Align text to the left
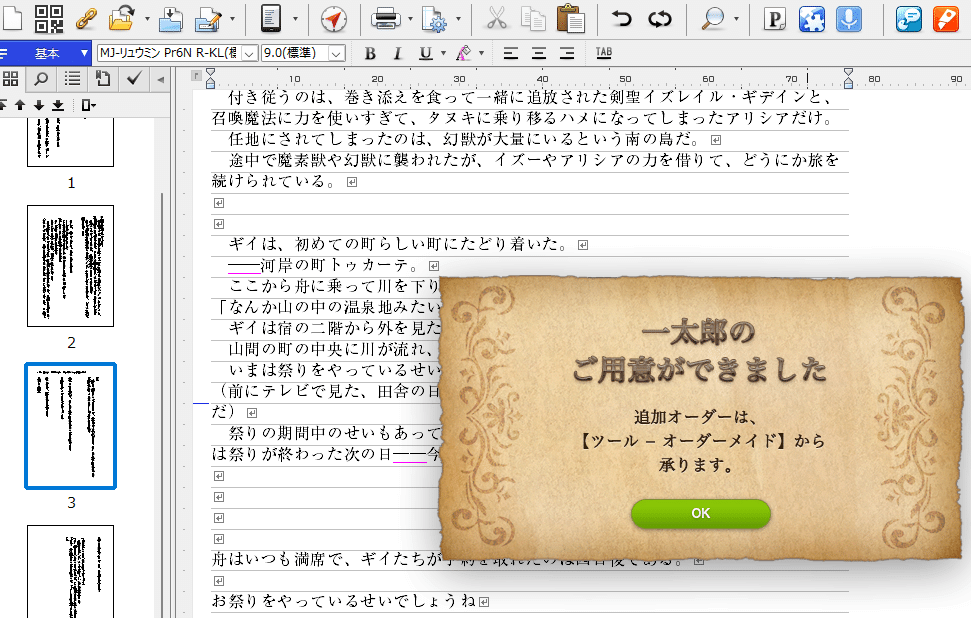Screen dimensions: 971x618 point(511,54)
